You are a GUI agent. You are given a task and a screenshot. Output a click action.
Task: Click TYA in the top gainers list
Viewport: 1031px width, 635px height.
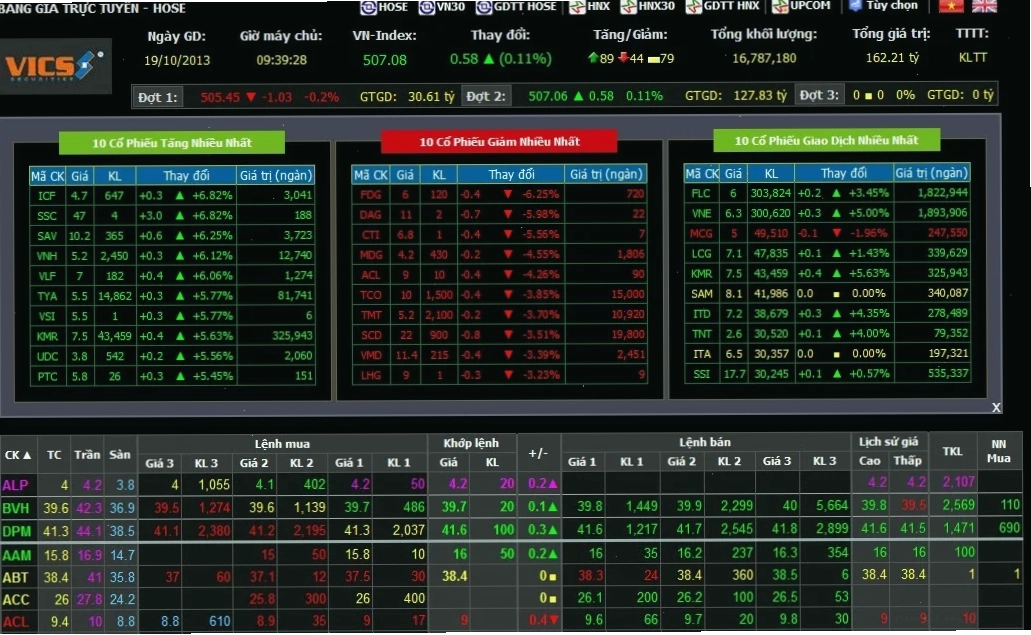pyautogui.click(x=47, y=296)
